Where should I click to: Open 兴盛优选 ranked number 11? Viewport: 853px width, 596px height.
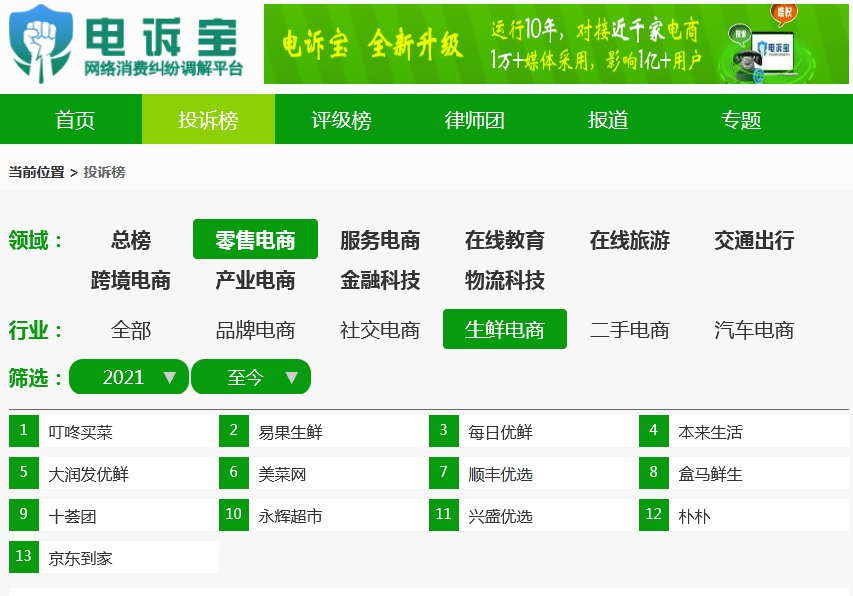tap(534, 515)
